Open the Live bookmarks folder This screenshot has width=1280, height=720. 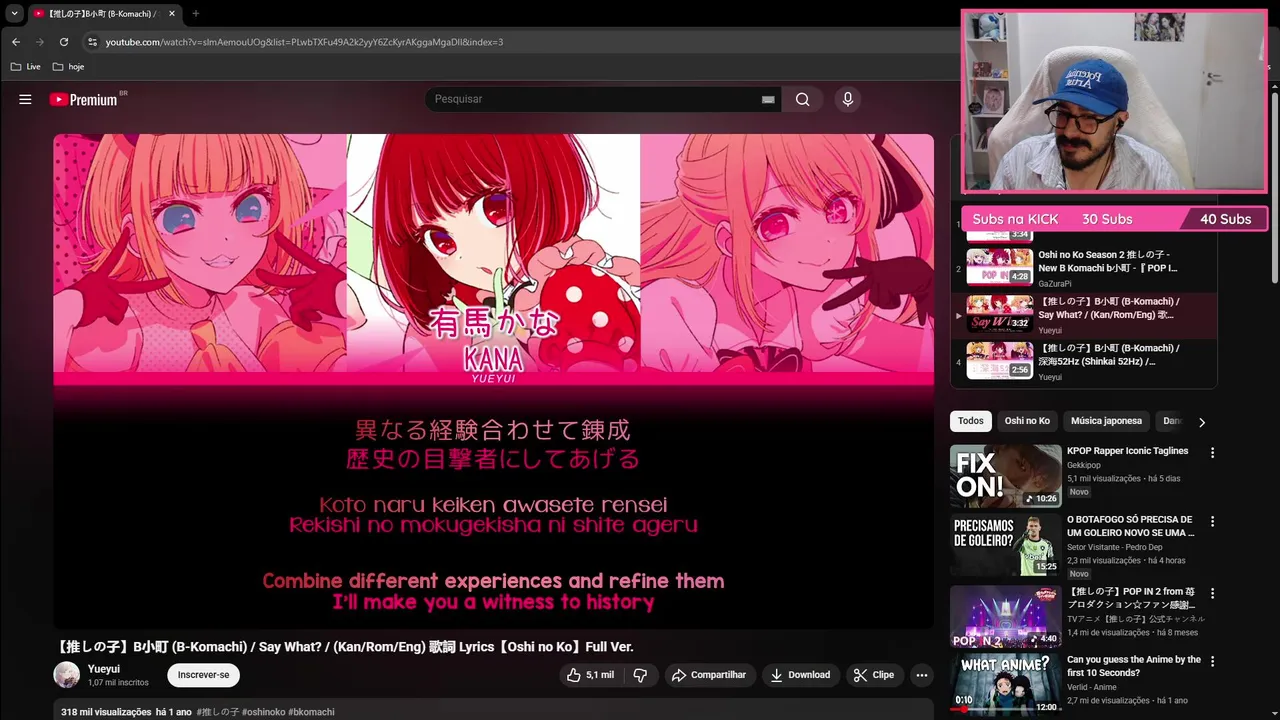25,67
